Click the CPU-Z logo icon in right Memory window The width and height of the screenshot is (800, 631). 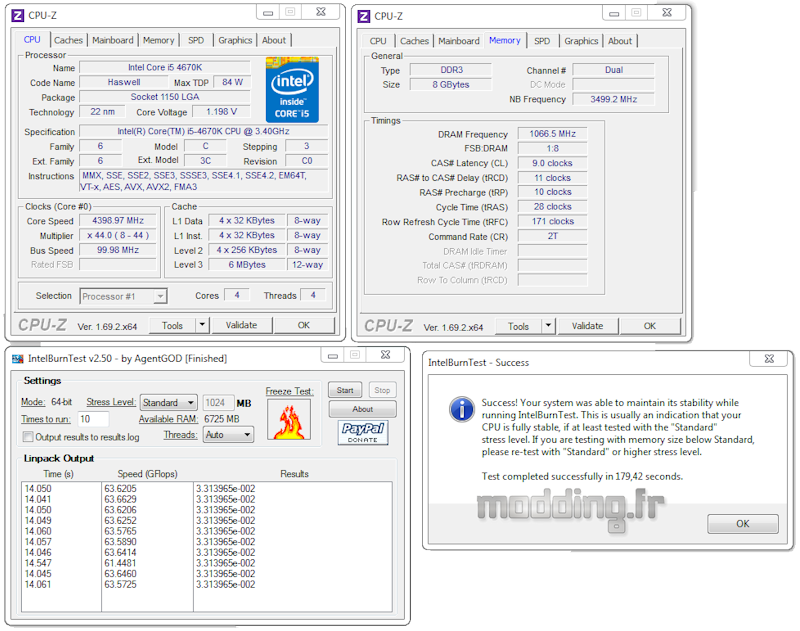click(x=364, y=16)
